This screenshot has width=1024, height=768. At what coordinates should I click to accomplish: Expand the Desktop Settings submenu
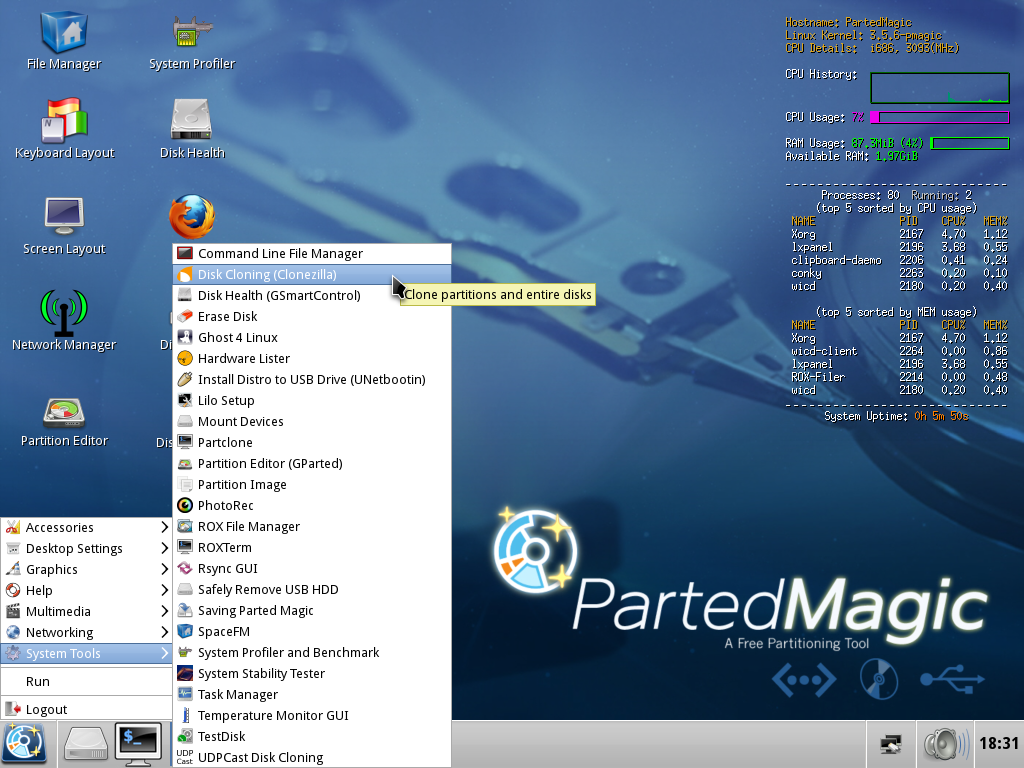pos(86,548)
